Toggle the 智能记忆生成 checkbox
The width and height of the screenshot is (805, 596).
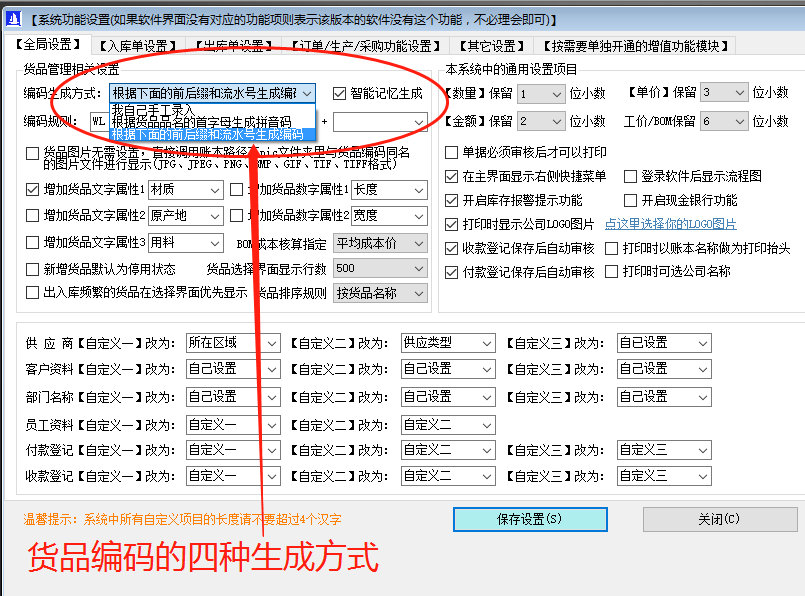[339, 92]
